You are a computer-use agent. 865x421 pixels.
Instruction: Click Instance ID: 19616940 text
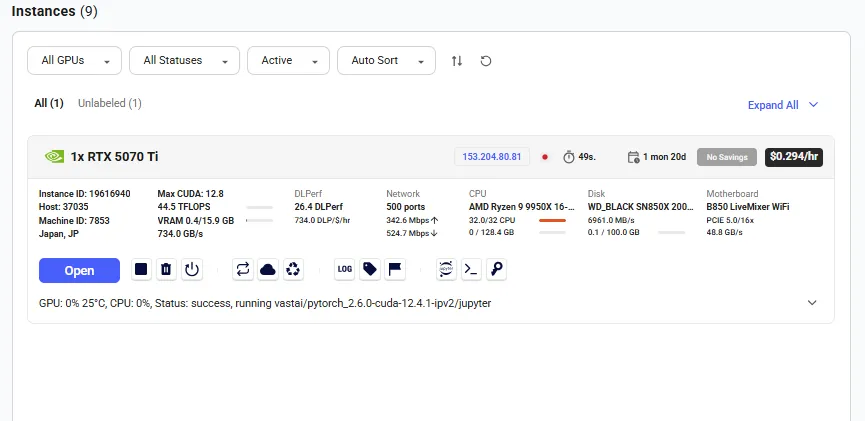[84, 194]
